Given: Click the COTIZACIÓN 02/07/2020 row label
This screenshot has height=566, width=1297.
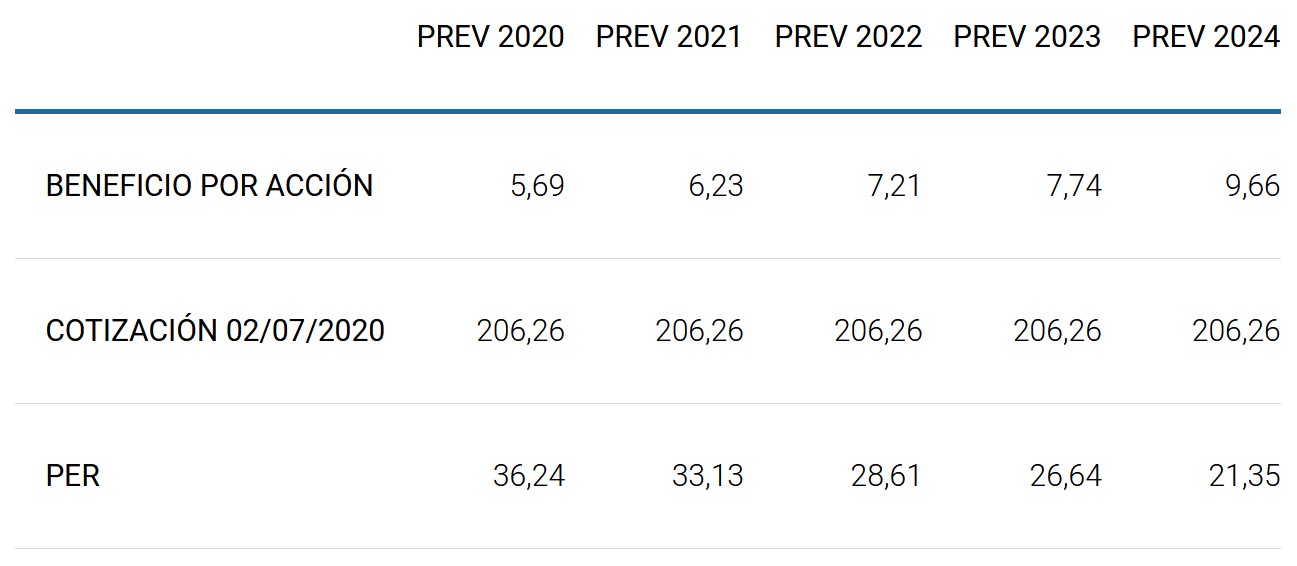Looking at the screenshot, I should click(x=215, y=331).
